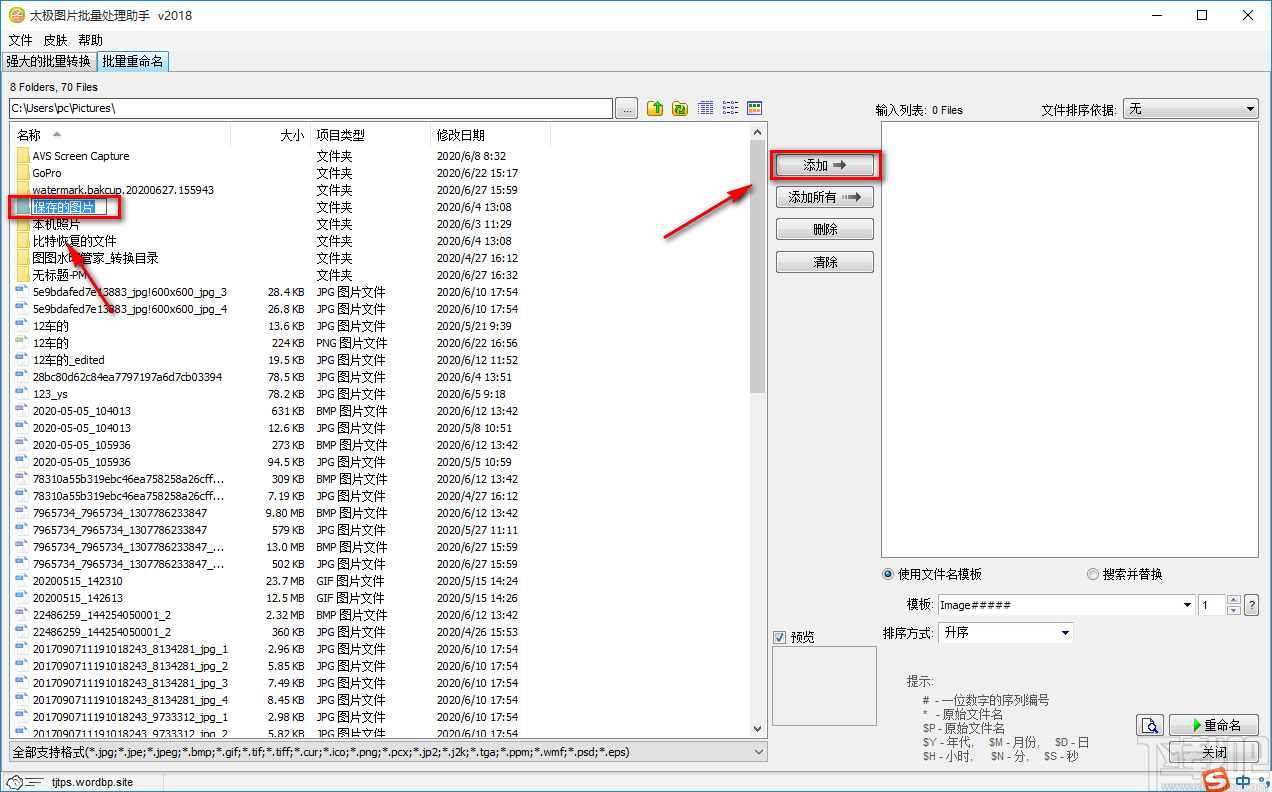Refresh the folder with the green refresh icon
Viewport: 1272px width, 792px height.
pos(680,108)
